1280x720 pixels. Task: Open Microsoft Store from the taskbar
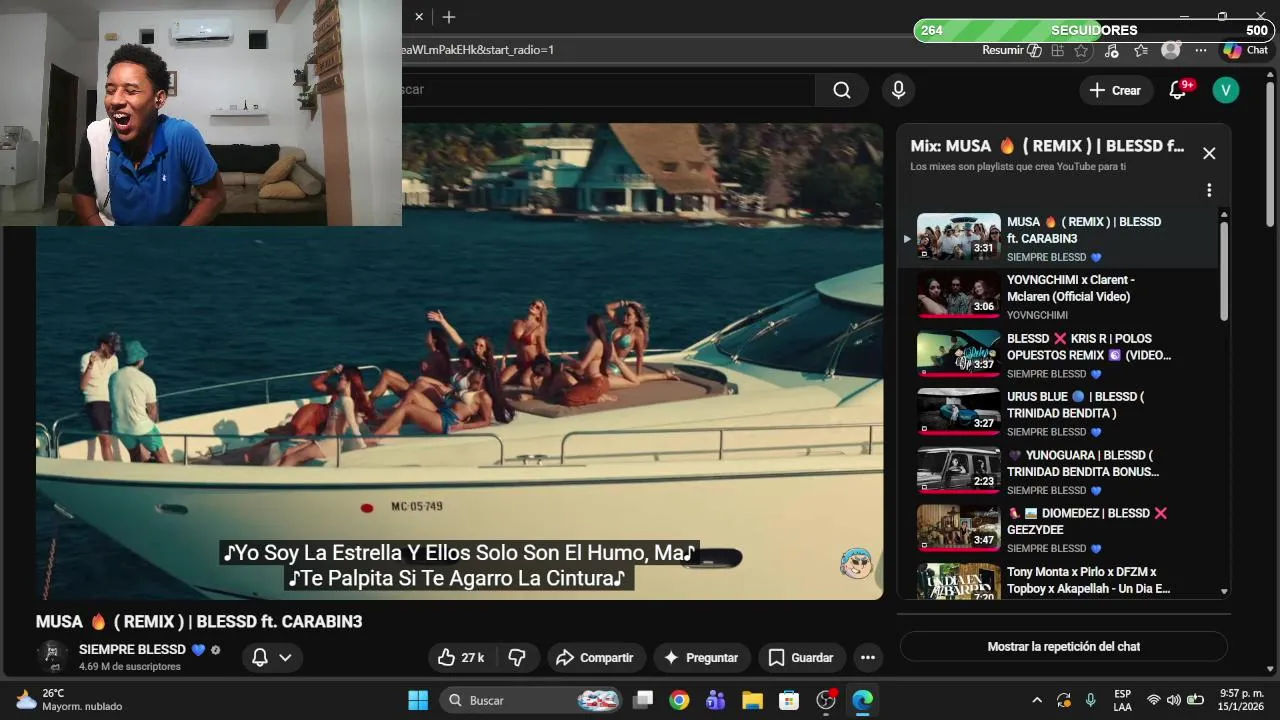click(789, 700)
